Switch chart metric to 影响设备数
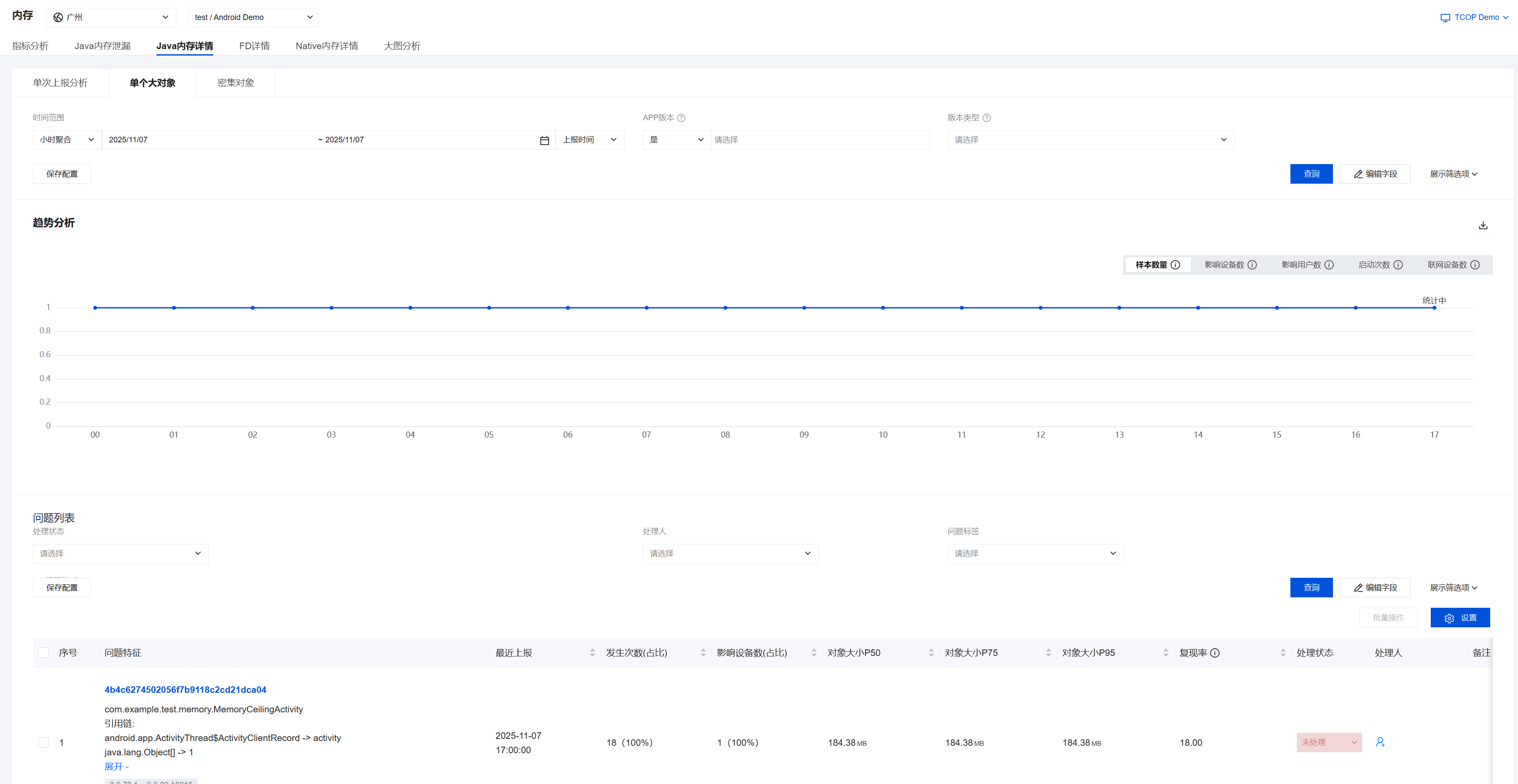Screen dimensions: 1518x784 (x=1224, y=265)
